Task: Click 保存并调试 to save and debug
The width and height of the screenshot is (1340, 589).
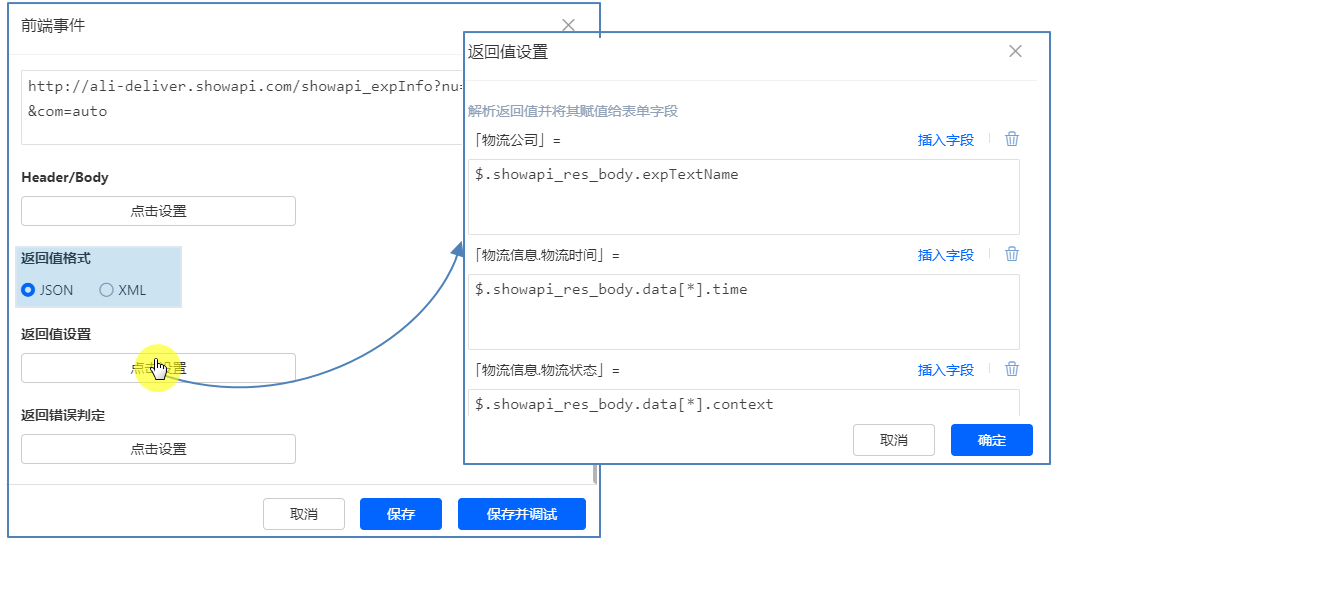Action: point(521,514)
